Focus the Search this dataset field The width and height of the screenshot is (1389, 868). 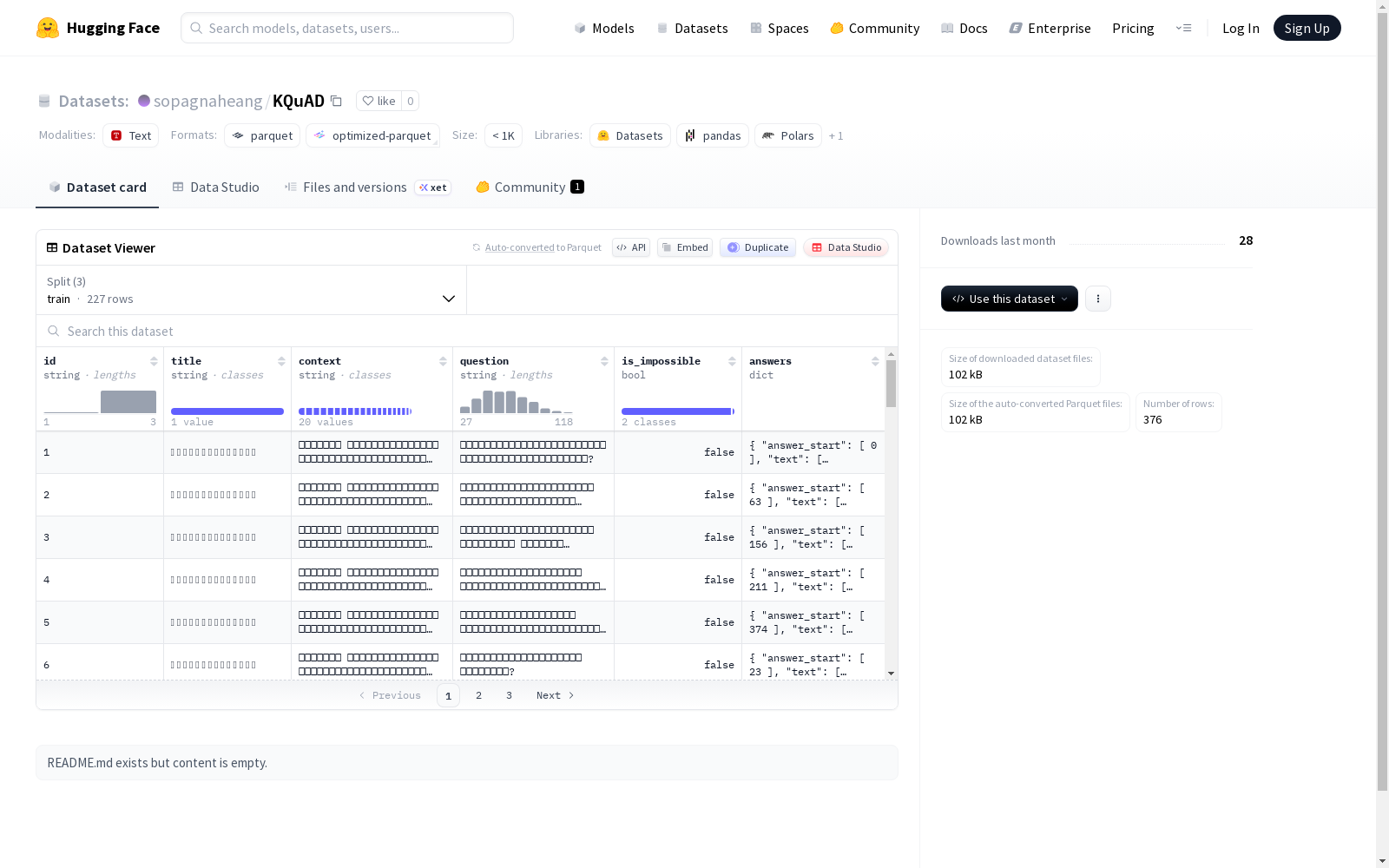tap(467, 331)
